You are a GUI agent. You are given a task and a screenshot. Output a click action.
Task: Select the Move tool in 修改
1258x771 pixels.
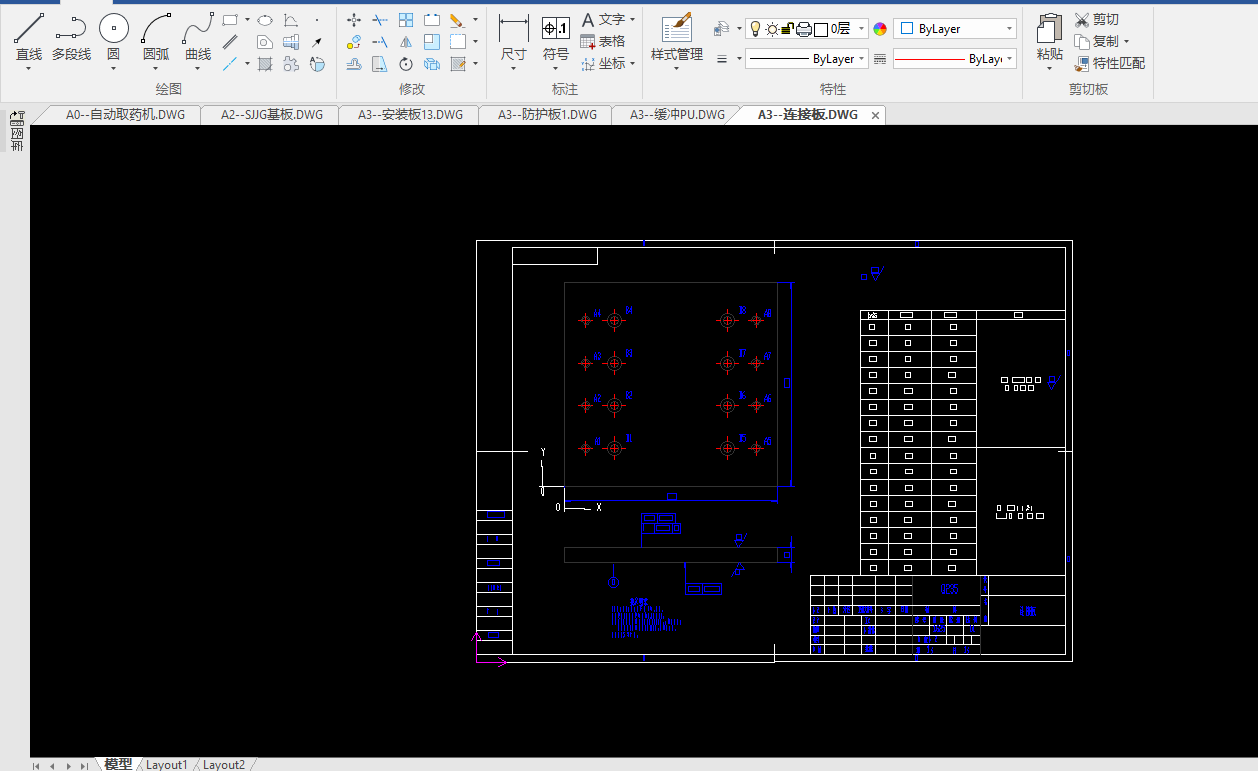click(x=354, y=19)
